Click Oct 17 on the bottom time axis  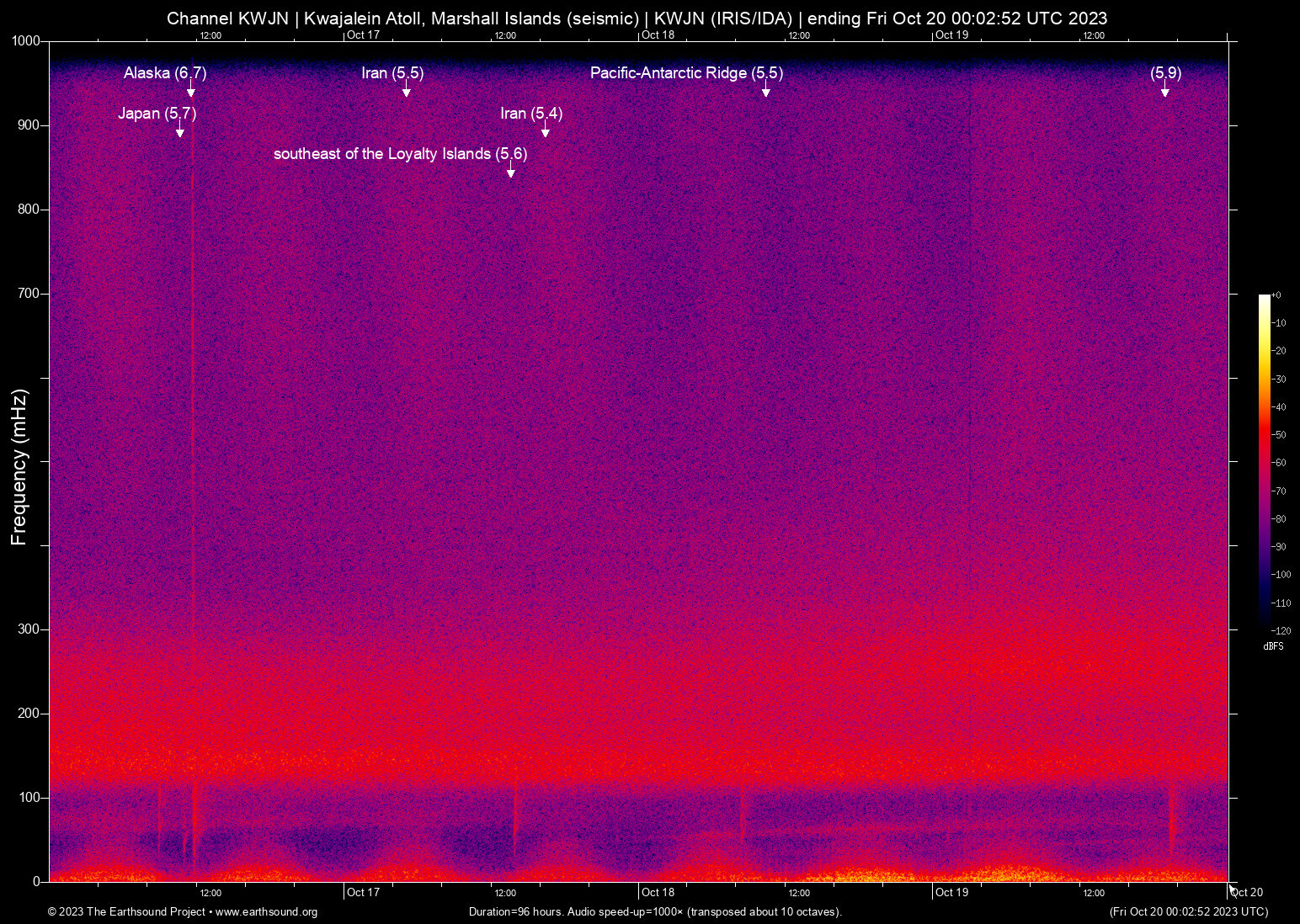pyautogui.click(x=363, y=892)
